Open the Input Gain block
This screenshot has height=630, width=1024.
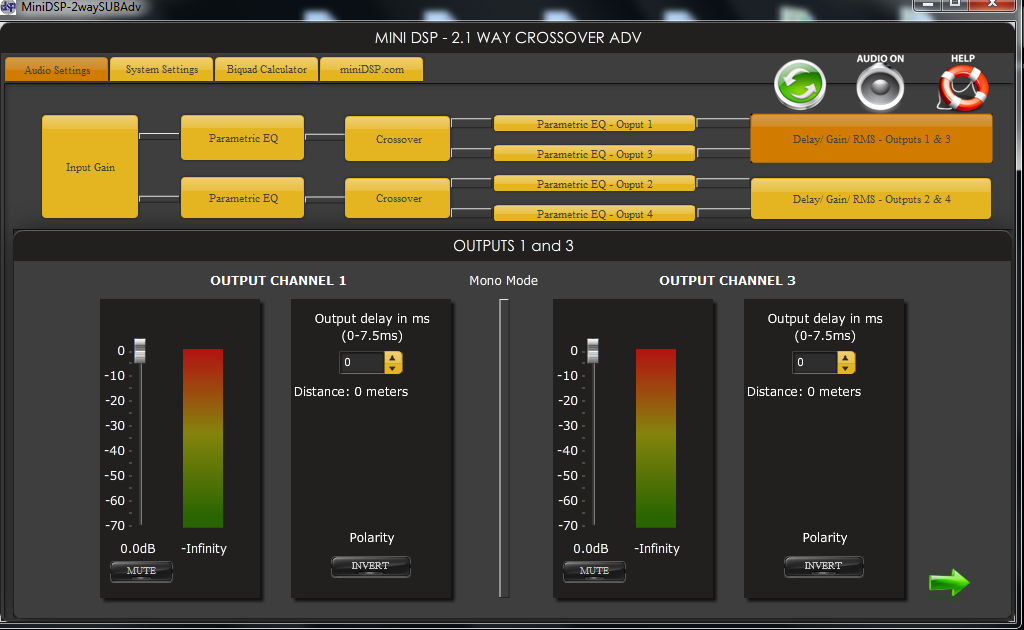point(90,167)
